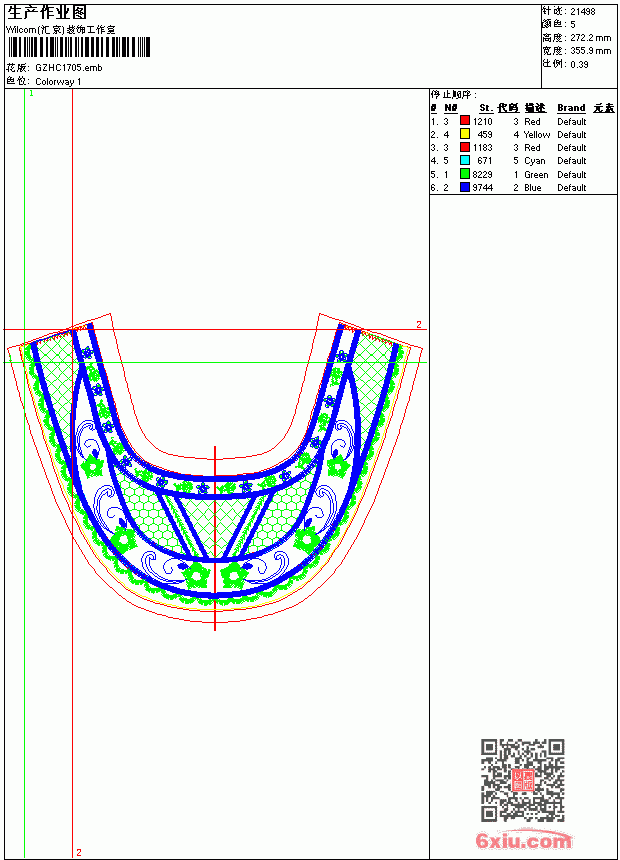The width and height of the screenshot is (620, 860).
Task: Select the height value 272.2 mm
Action: [x=590, y=38]
